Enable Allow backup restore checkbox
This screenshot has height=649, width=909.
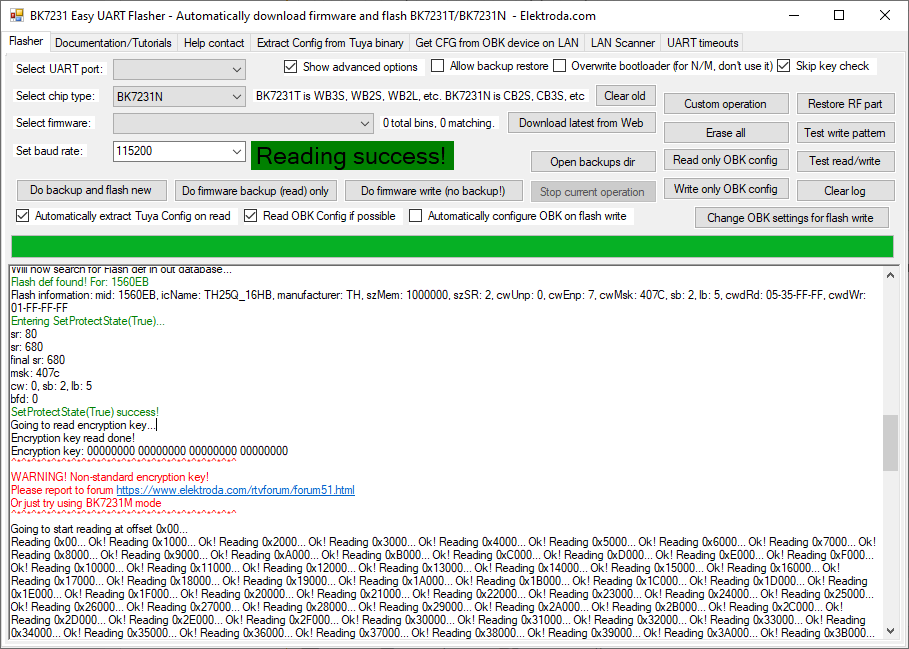point(438,65)
